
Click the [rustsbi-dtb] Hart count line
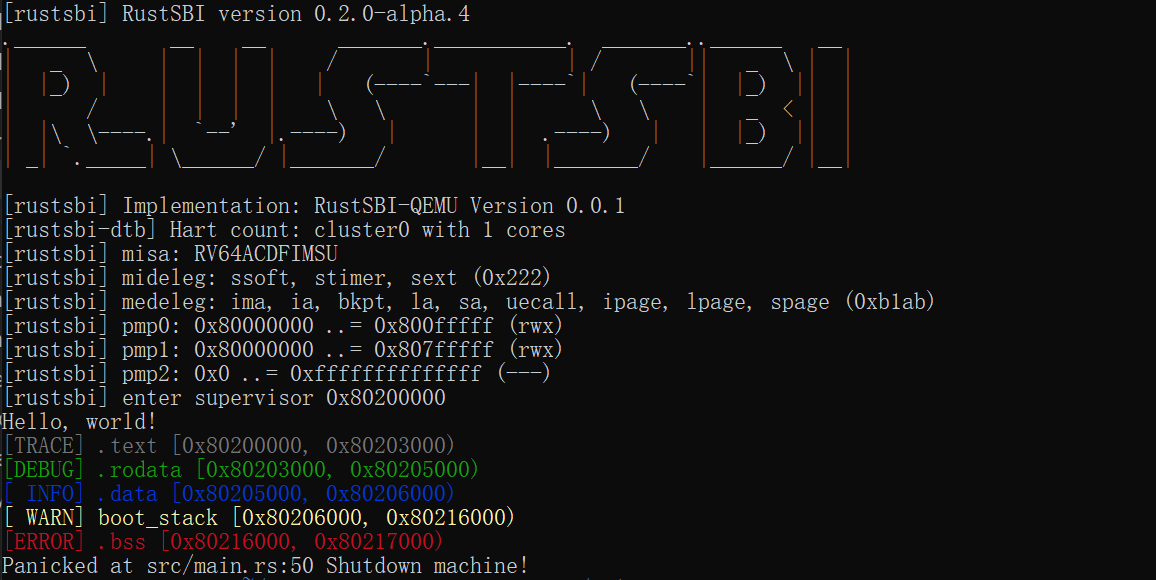click(x=284, y=230)
